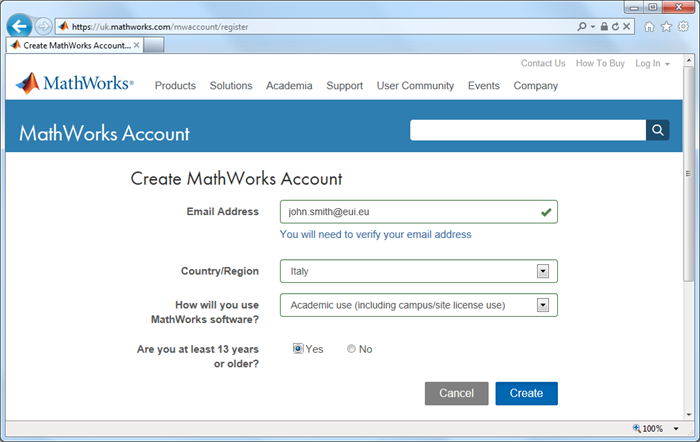Image resolution: width=700 pixels, height=442 pixels.
Task: Click the Cancel button
Action: [x=456, y=393]
